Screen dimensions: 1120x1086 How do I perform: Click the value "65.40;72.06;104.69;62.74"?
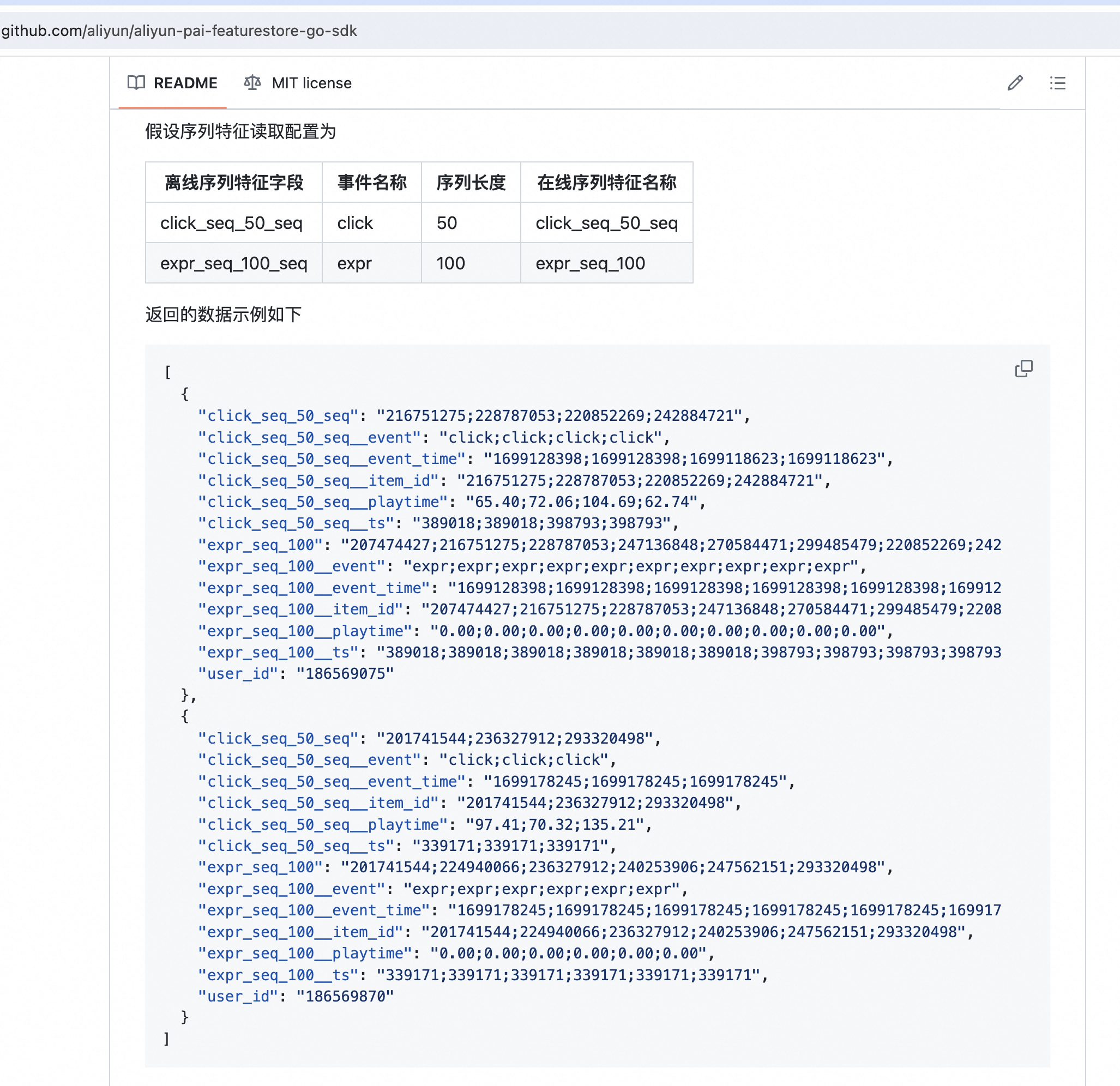tap(582, 502)
